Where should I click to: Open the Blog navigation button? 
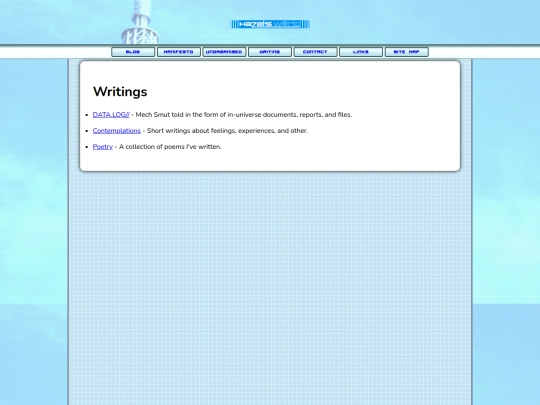[133, 52]
